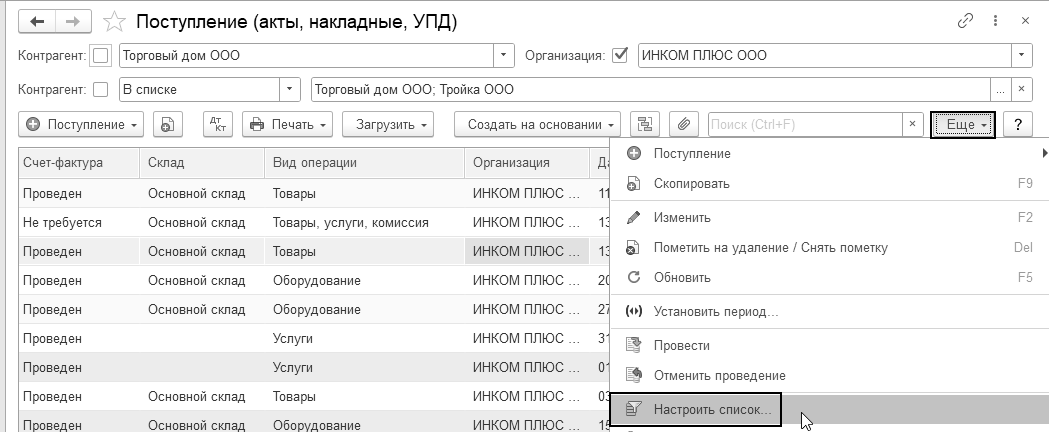This screenshot has height=432, width=1049.
Task: Select Настроить список in the menu
Action: coord(713,410)
